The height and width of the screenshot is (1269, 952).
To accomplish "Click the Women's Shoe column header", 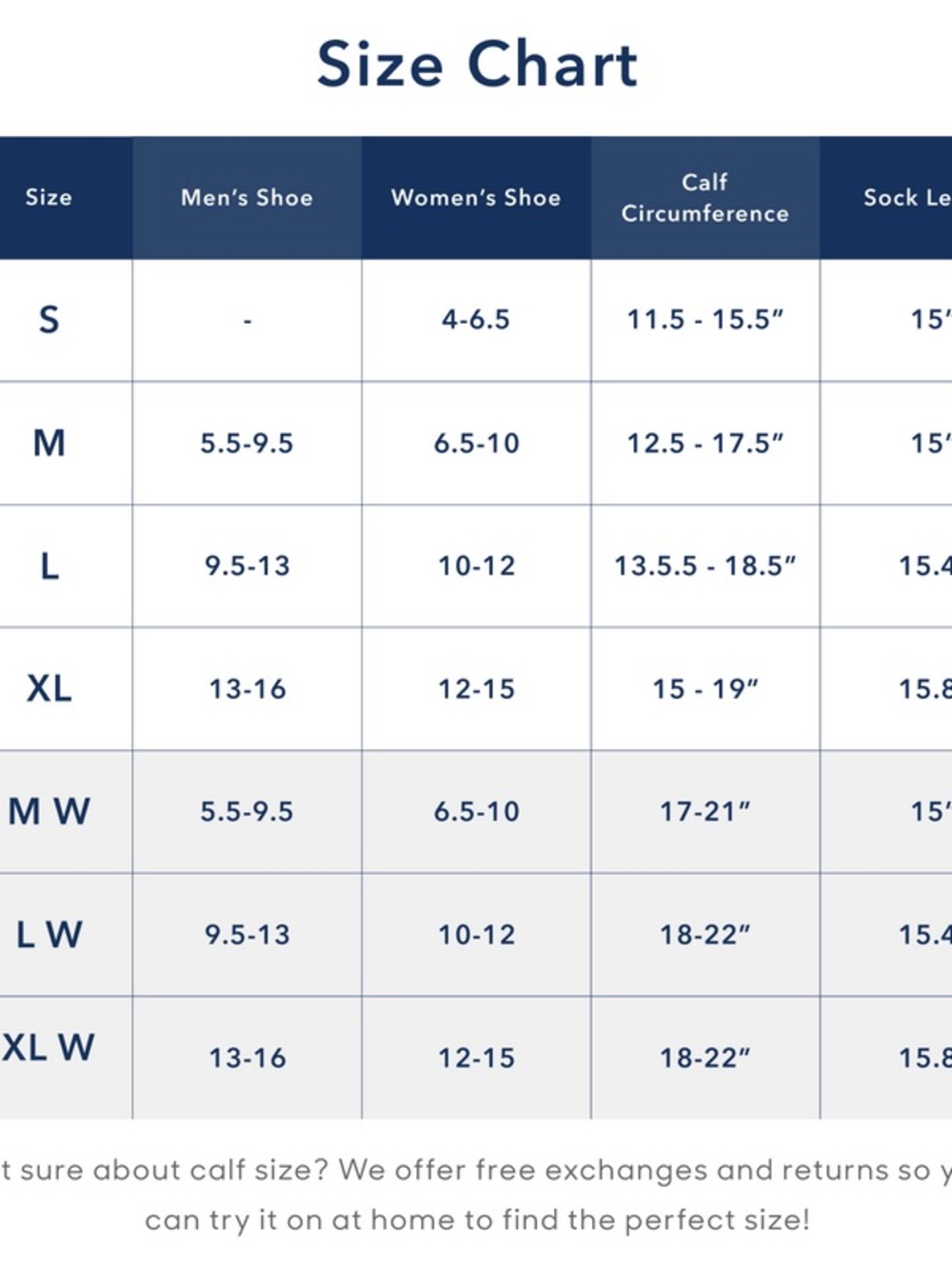I will 476,197.
